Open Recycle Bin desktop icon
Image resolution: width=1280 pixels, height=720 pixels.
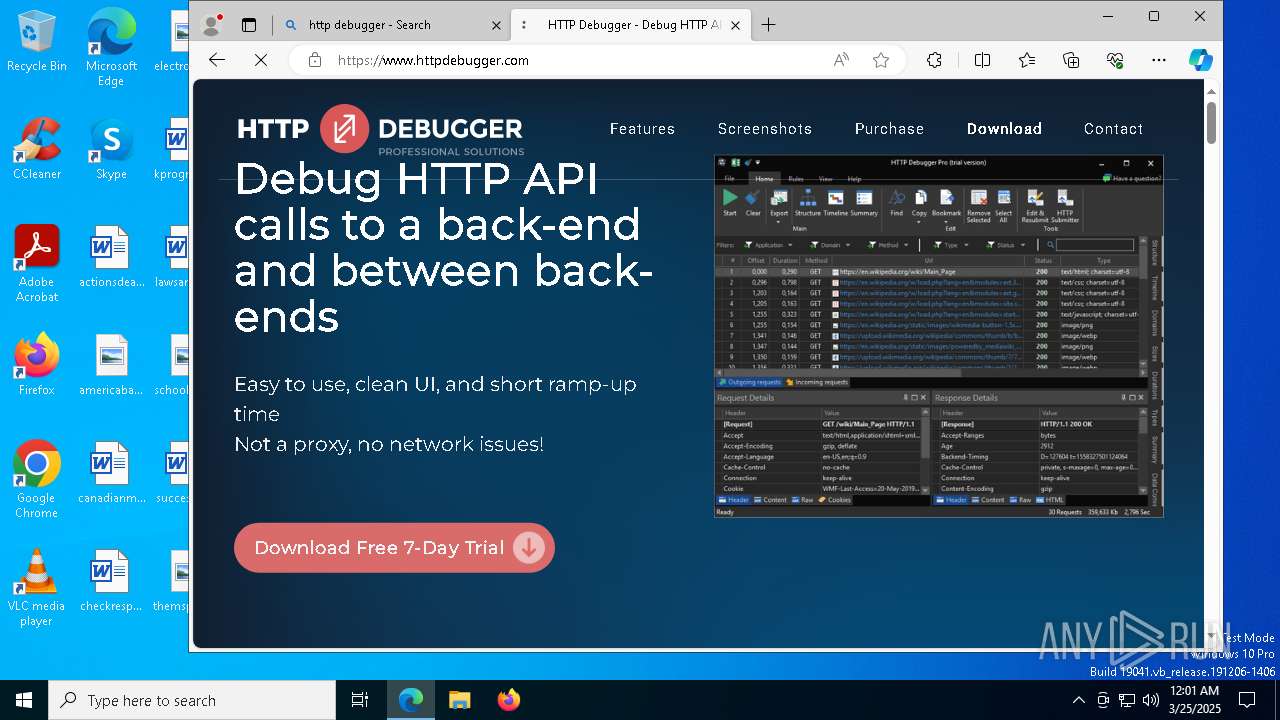(37, 41)
